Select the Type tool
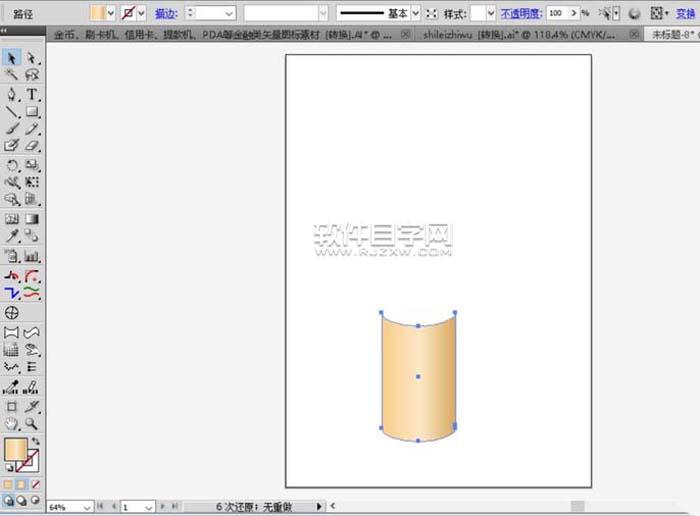Image resolution: width=700 pixels, height=516 pixels. (x=32, y=94)
